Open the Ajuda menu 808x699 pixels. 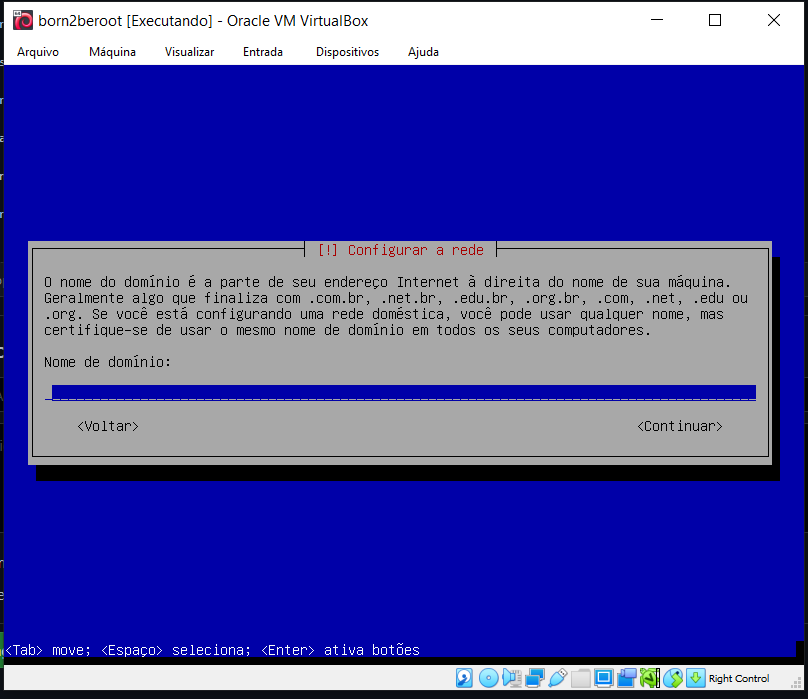[423, 52]
